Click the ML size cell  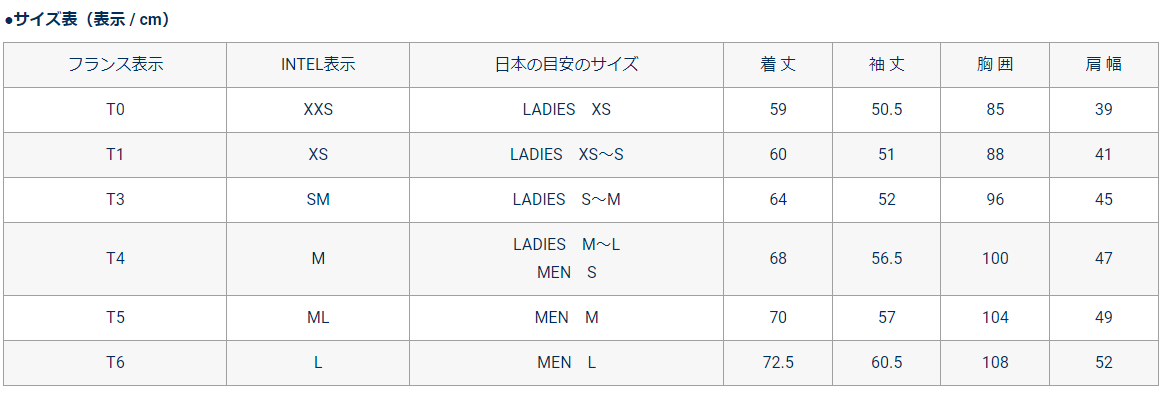(318, 318)
